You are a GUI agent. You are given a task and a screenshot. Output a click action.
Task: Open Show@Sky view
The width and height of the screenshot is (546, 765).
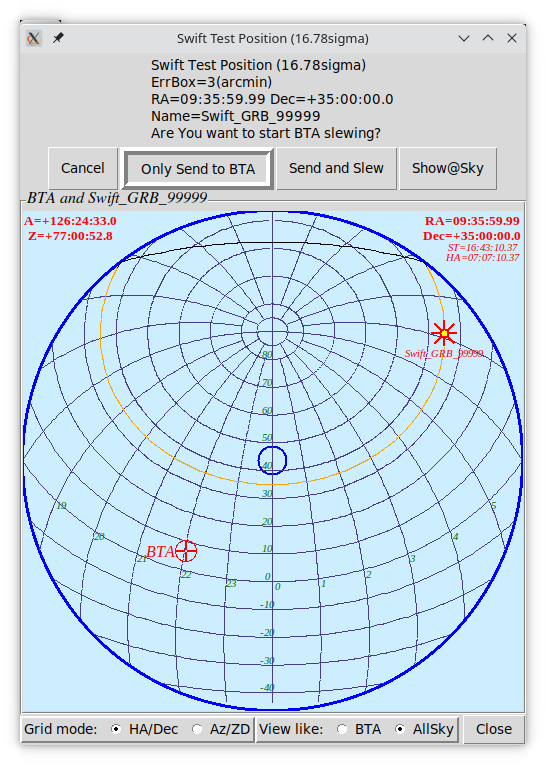(448, 168)
